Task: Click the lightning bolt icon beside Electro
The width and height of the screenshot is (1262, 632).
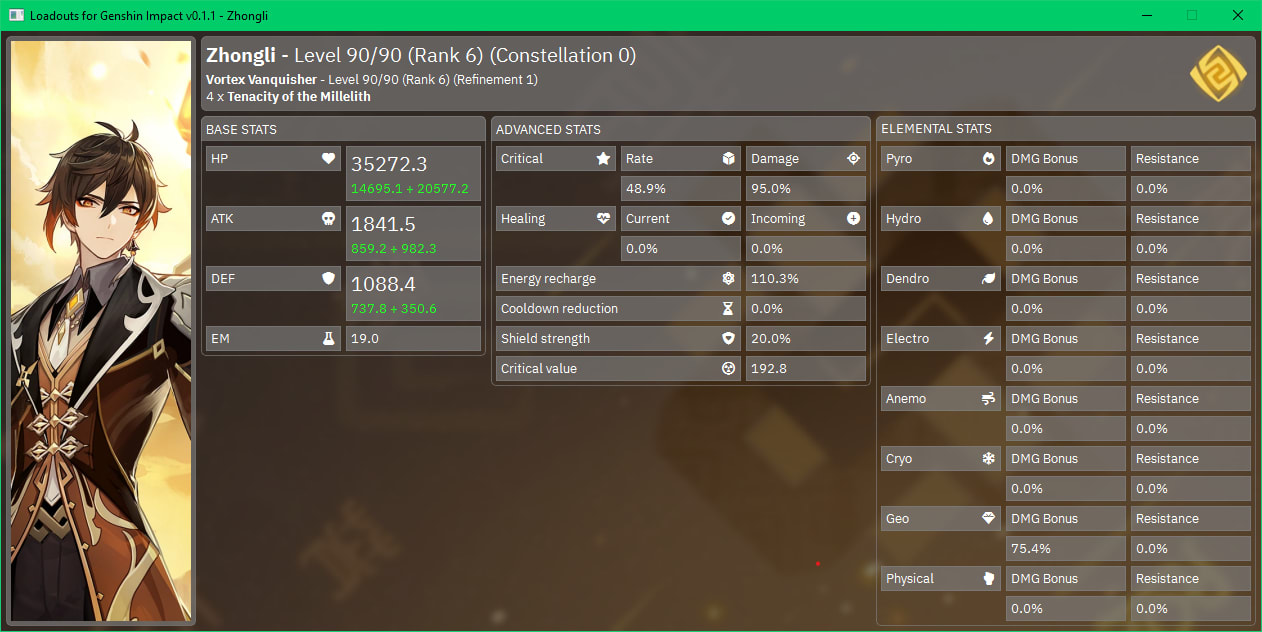Action: [x=988, y=339]
